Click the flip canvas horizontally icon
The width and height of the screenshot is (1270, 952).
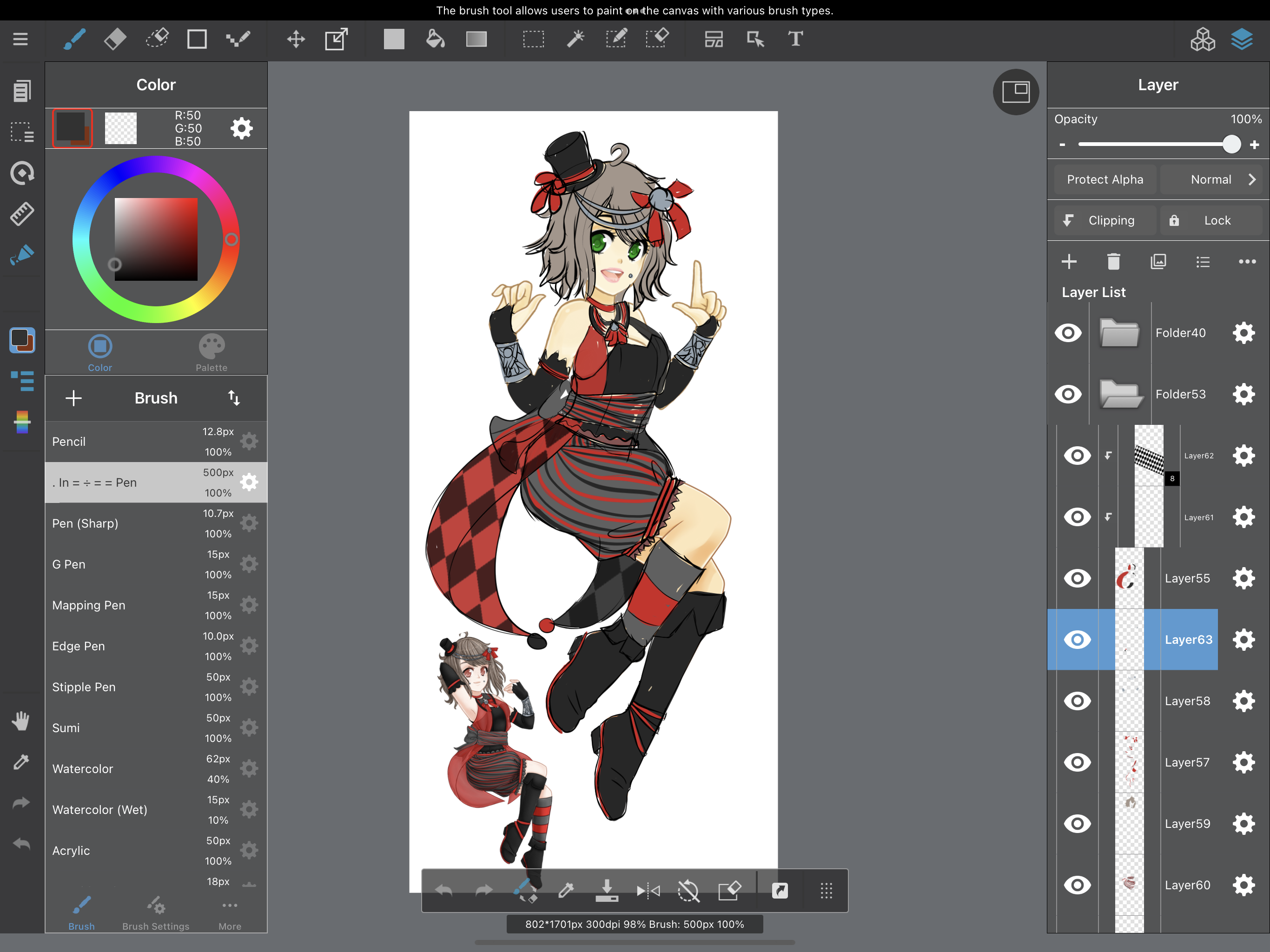click(x=648, y=891)
